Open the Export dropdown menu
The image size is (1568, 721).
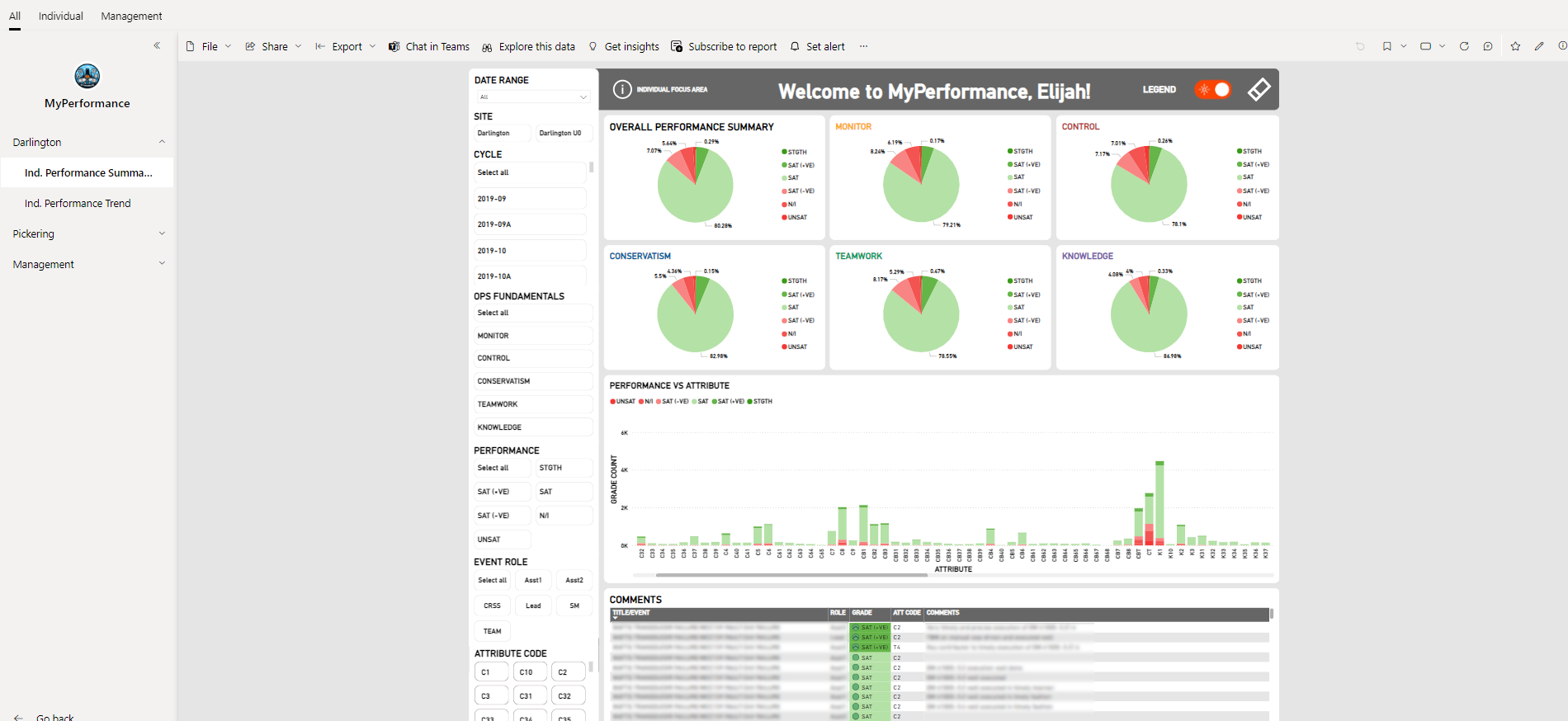point(345,46)
